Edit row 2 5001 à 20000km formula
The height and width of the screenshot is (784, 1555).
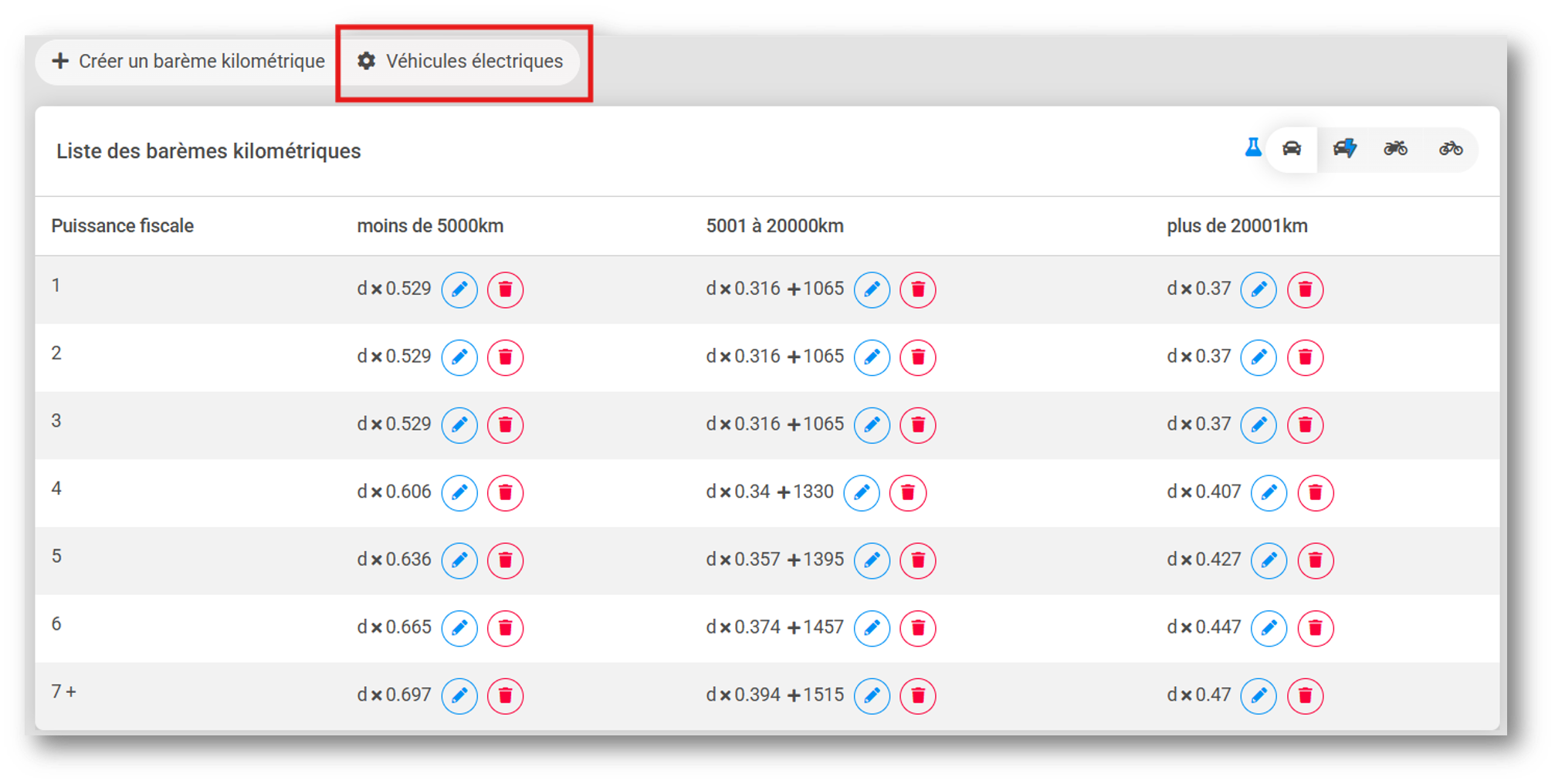[872, 357]
